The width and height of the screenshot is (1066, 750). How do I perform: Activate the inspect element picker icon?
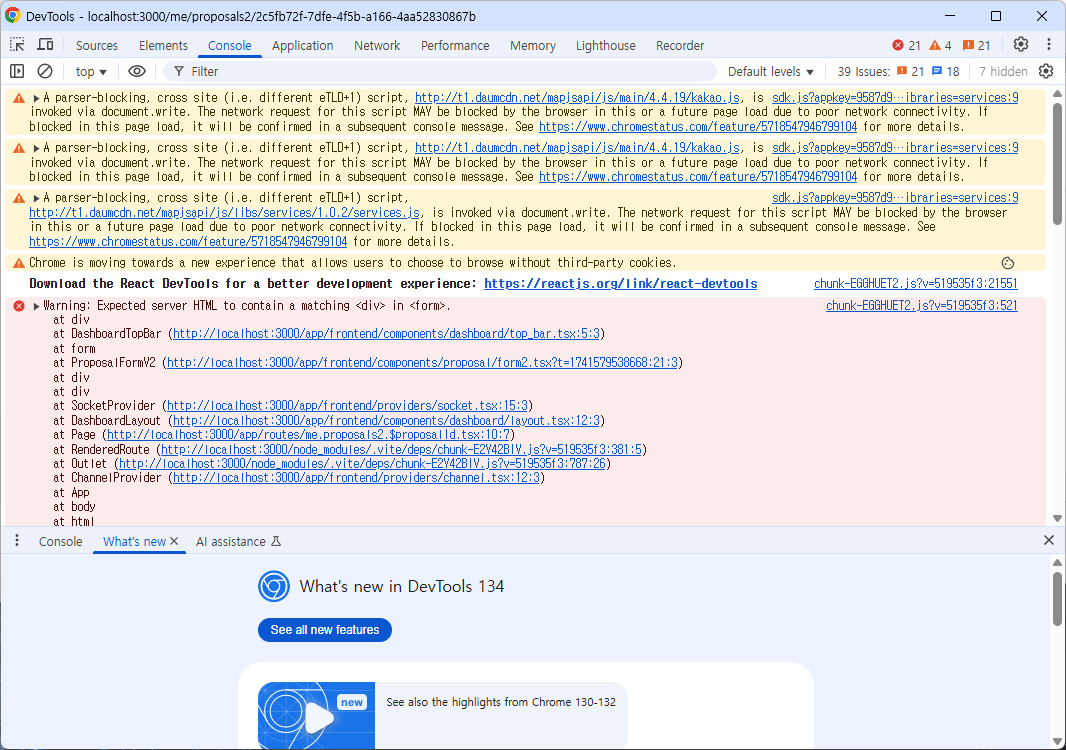(18, 45)
